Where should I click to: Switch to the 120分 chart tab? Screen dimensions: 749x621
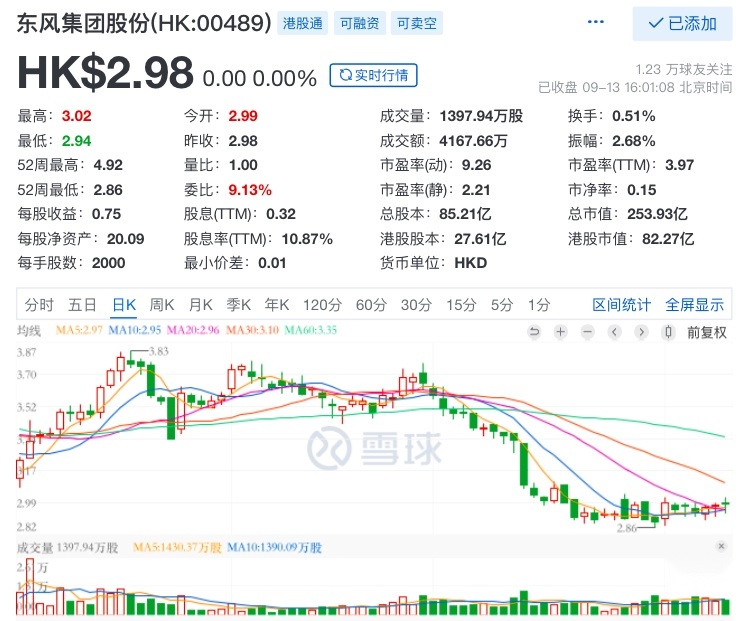point(322,304)
